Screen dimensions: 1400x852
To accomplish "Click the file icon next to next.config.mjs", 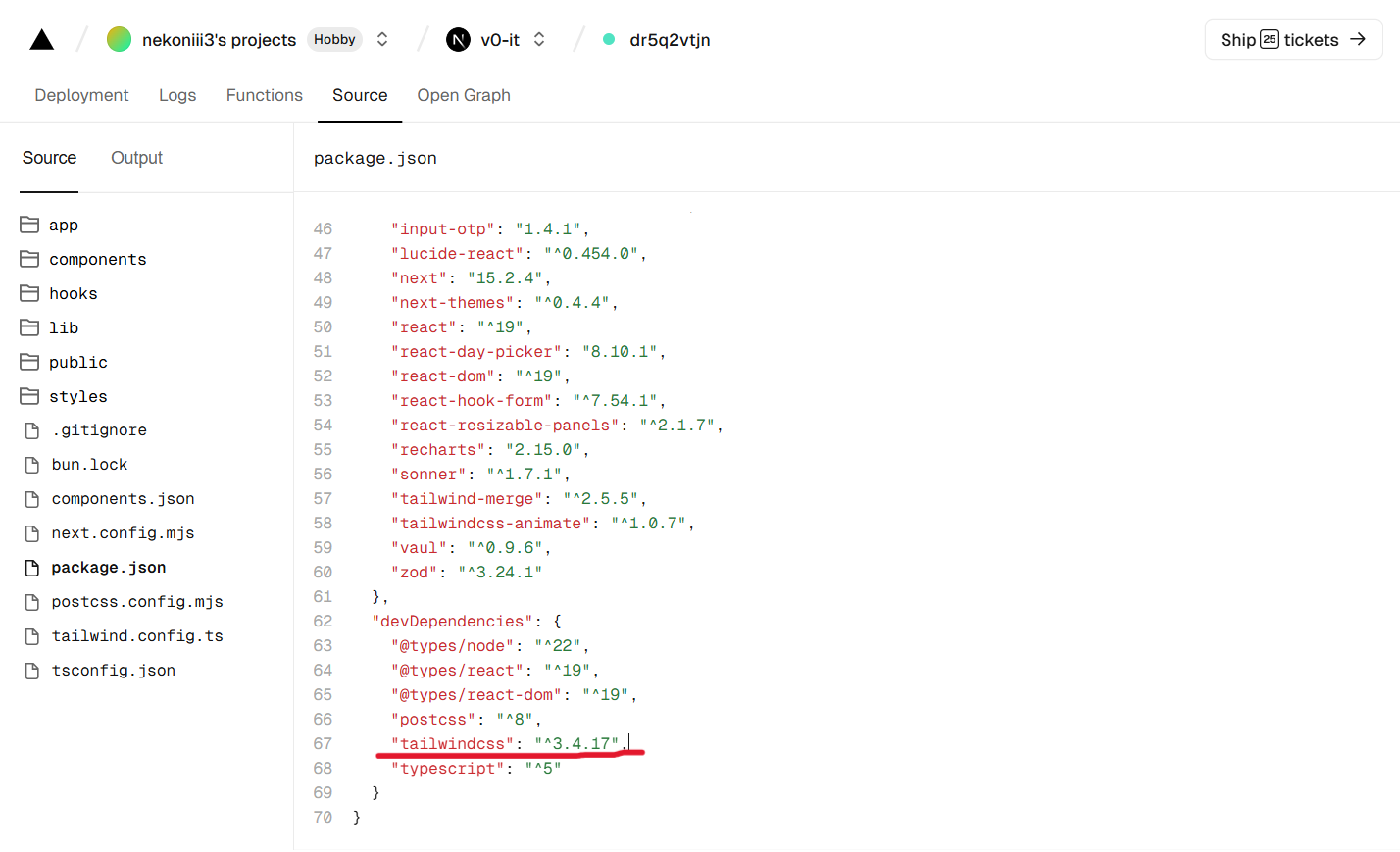I will pyautogui.click(x=31, y=533).
